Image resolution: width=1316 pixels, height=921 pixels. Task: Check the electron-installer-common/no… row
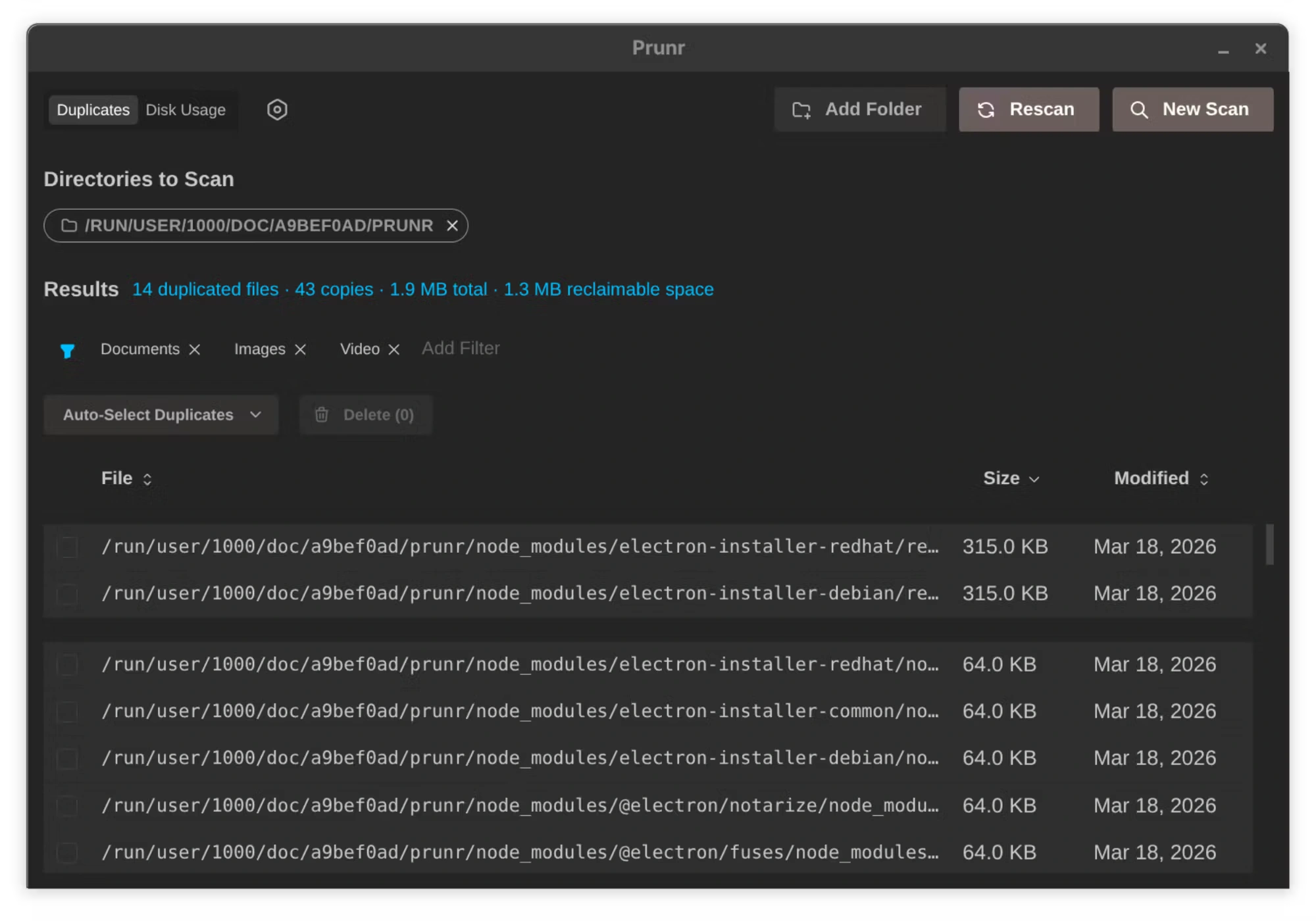(68, 711)
